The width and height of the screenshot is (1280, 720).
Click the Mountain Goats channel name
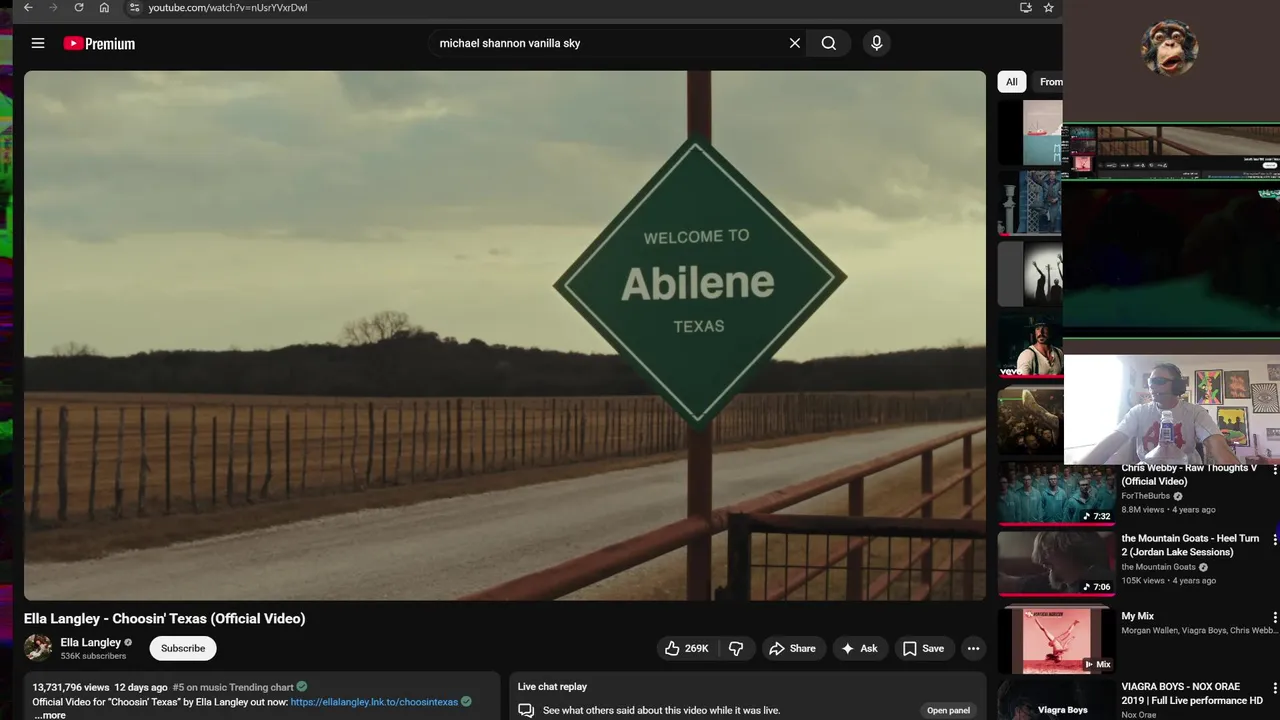tap(1158, 567)
